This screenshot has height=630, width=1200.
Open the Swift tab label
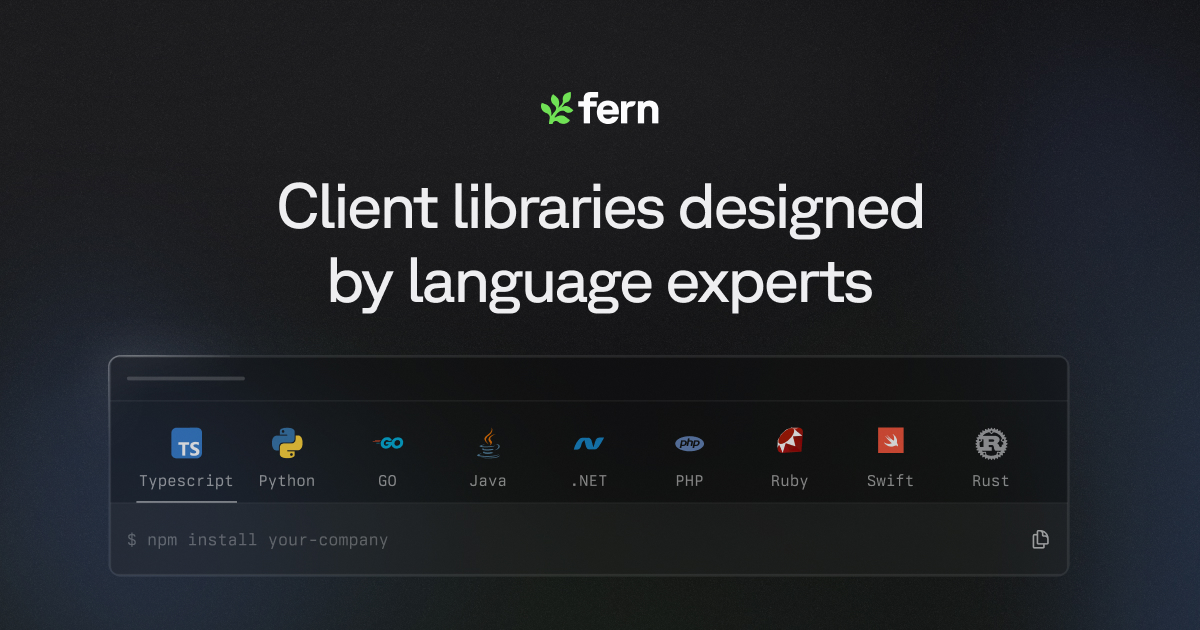tap(890, 481)
